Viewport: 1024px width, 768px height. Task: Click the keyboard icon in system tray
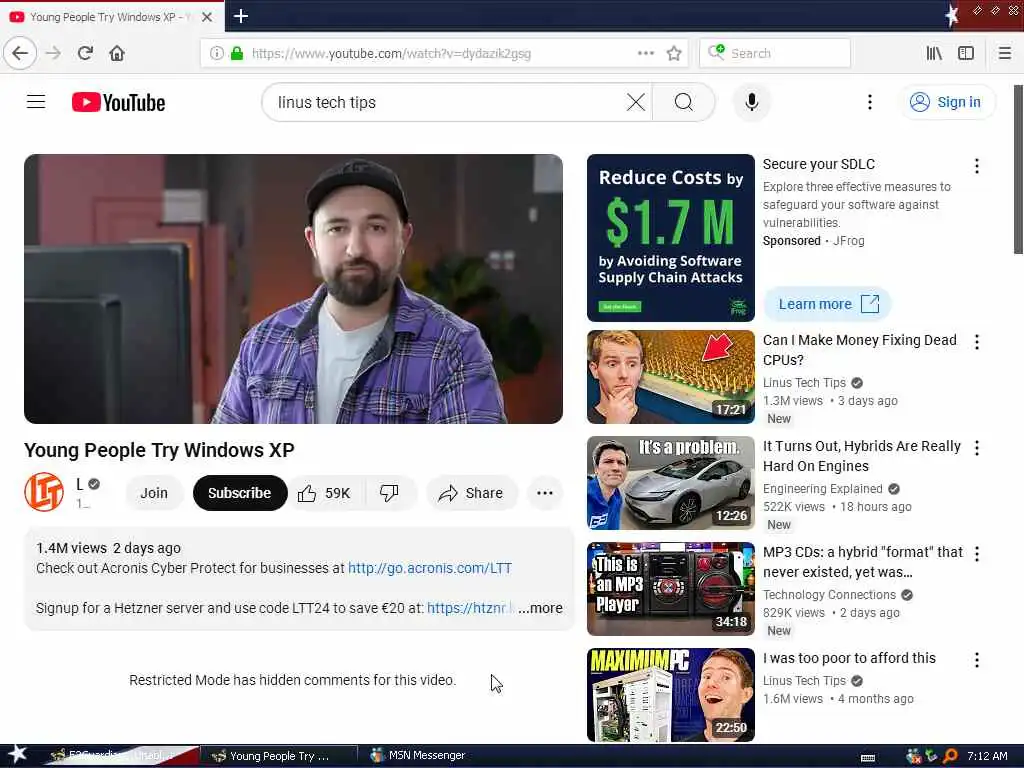(x=868, y=758)
